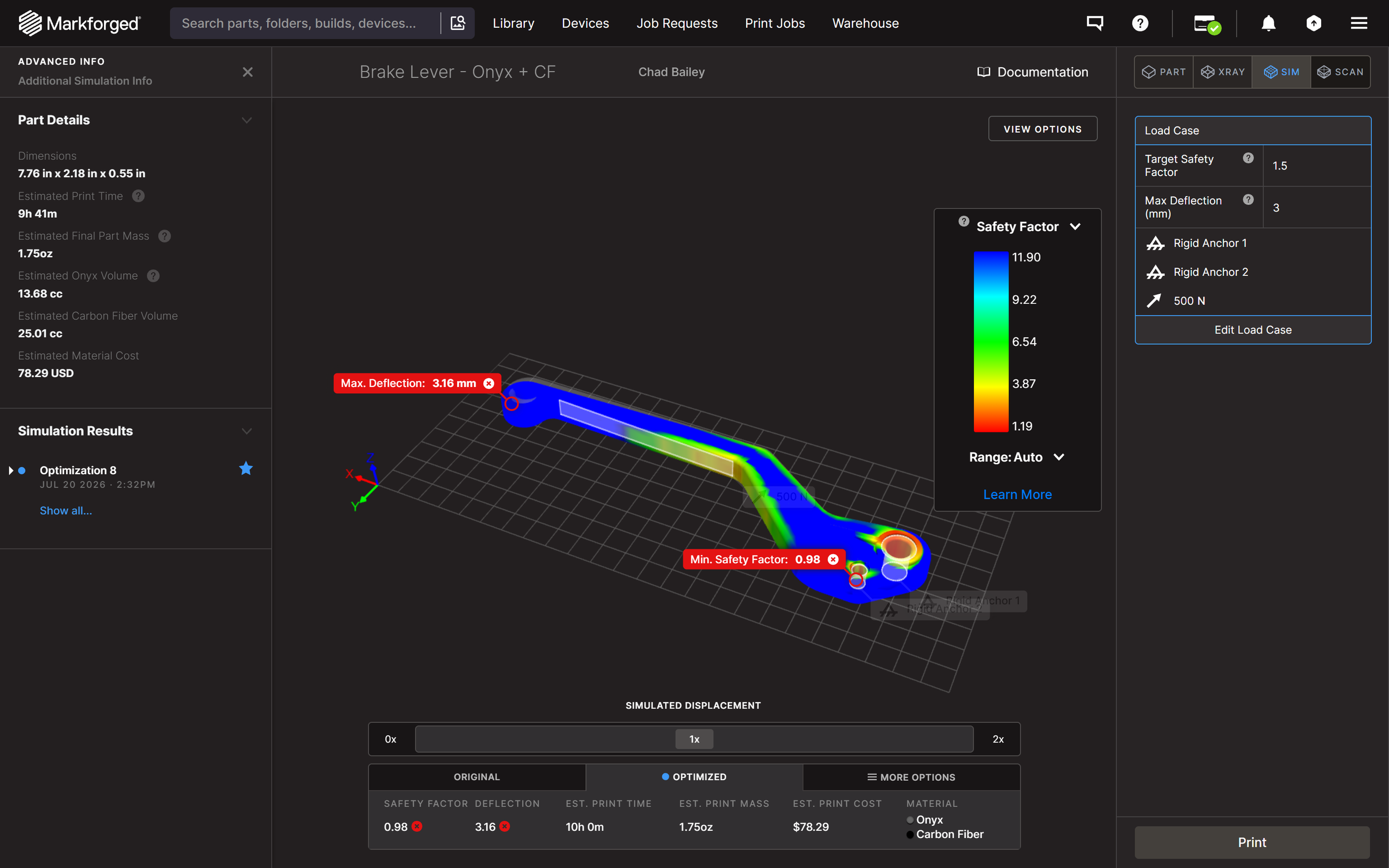Select the OPTIMIZED results tab
This screenshot has width=1389, height=868.
pos(693,777)
